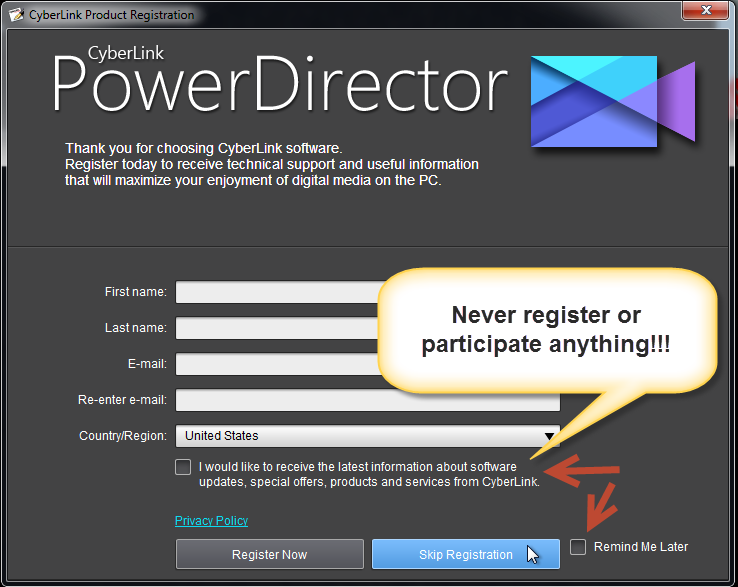Click the Register Now button
738x587 pixels.
(x=270, y=554)
